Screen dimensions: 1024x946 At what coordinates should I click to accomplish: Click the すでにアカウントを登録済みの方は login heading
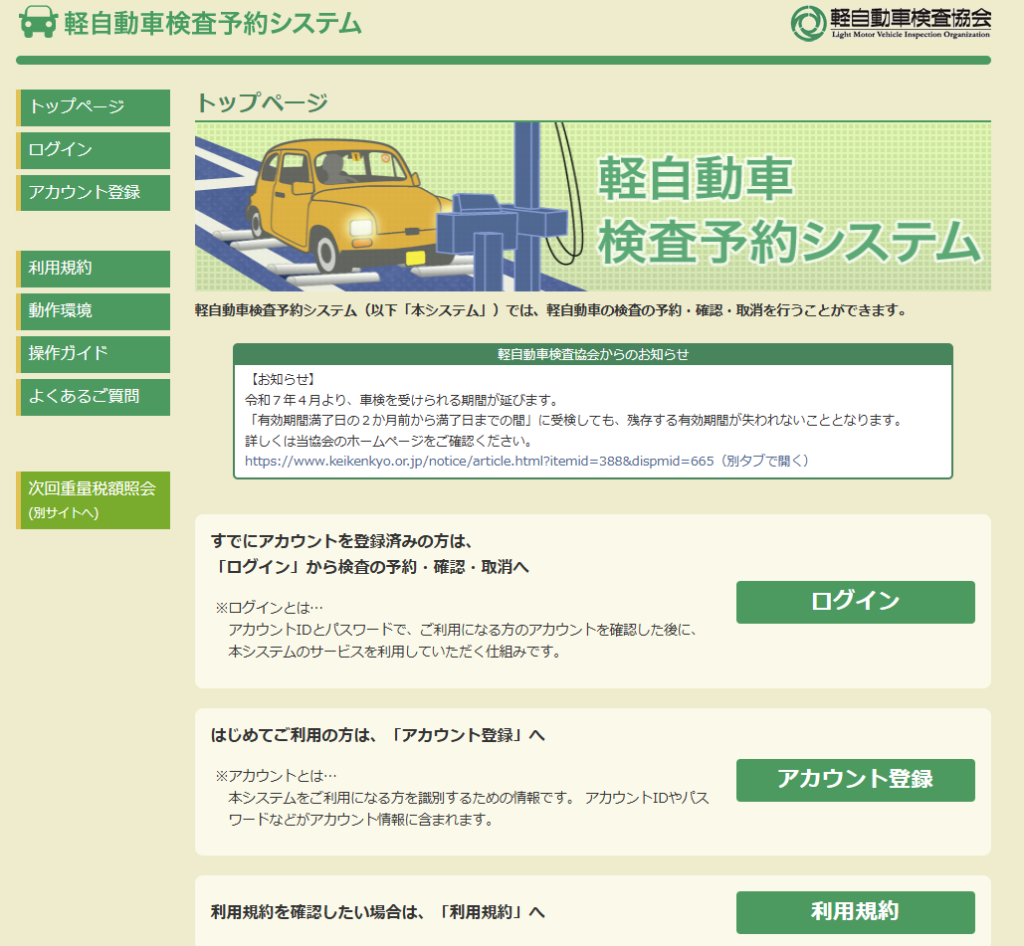click(370, 554)
